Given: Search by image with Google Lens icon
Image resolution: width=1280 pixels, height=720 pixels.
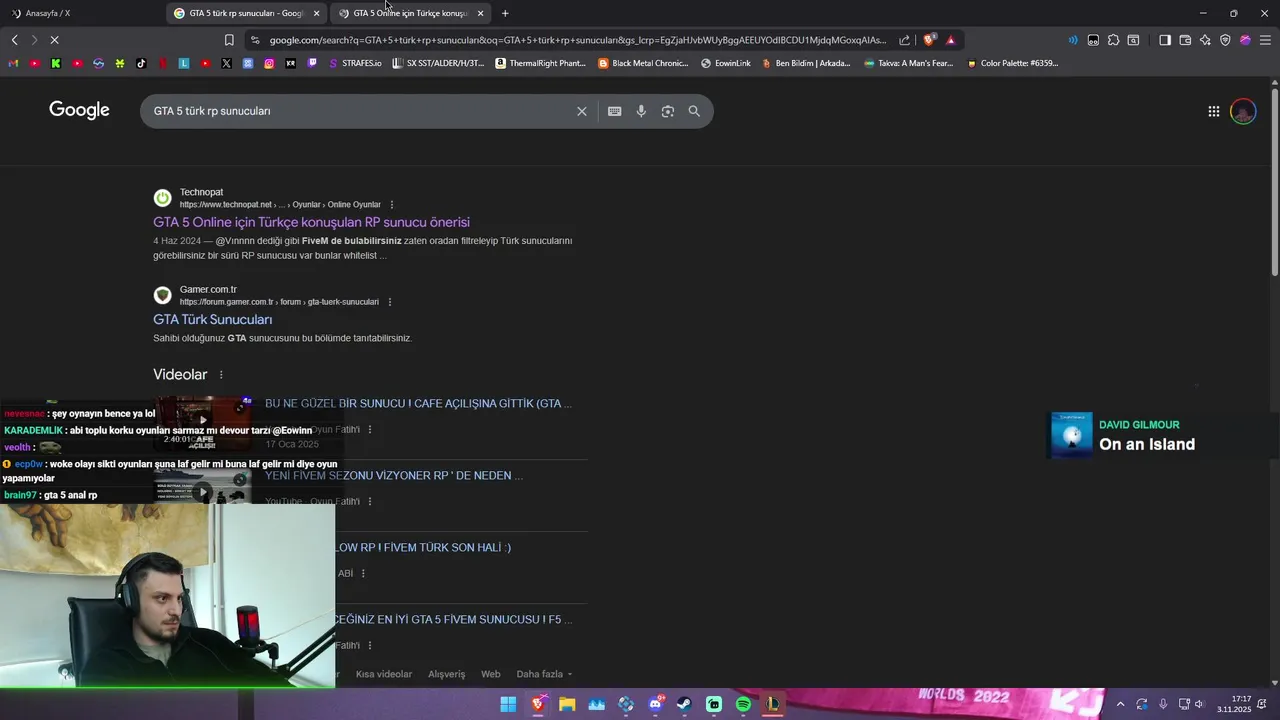Looking at the screenshot, I should click(668, 111).
